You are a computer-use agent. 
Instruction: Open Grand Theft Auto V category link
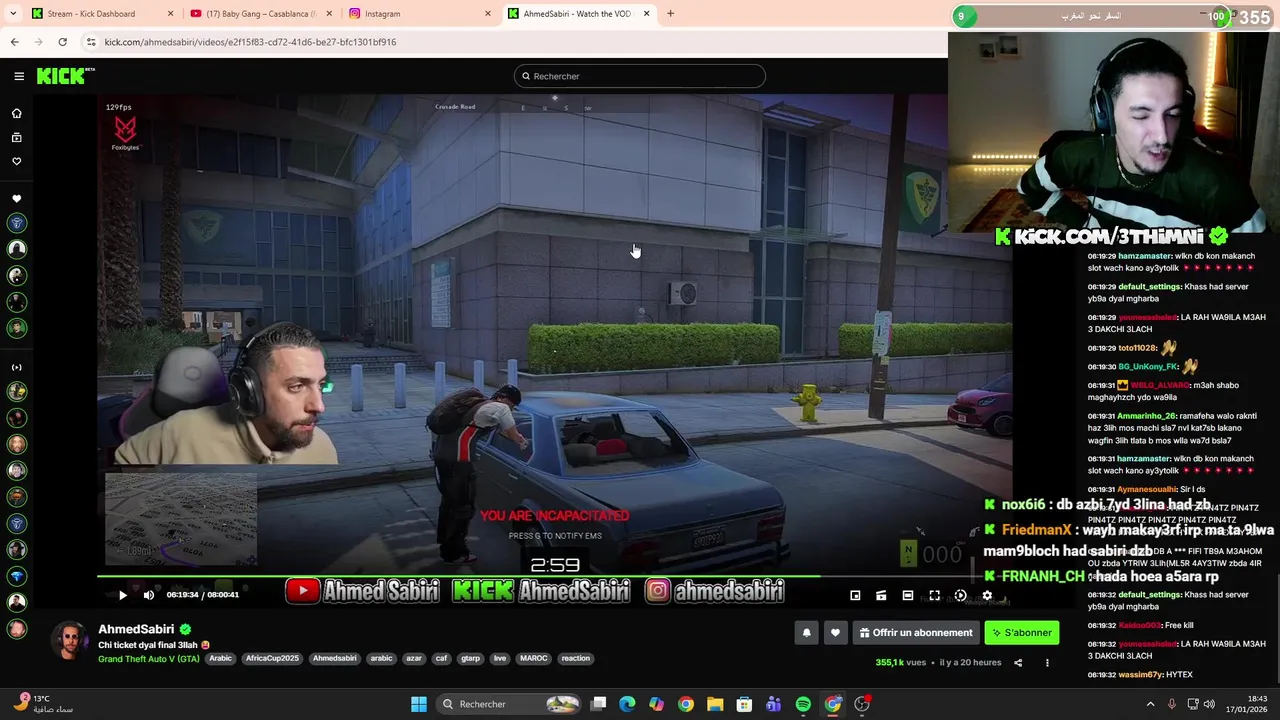(x=148, y=658)
